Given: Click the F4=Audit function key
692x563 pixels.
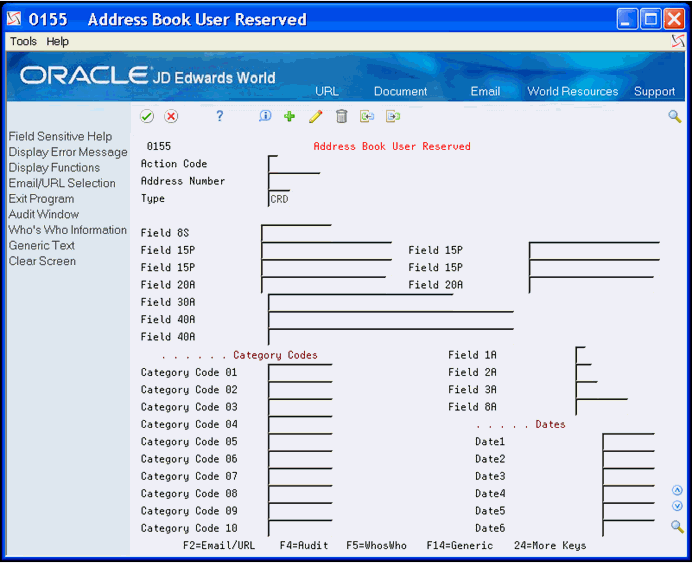Looking at the screenshot, I should click(x=304, y=545).
